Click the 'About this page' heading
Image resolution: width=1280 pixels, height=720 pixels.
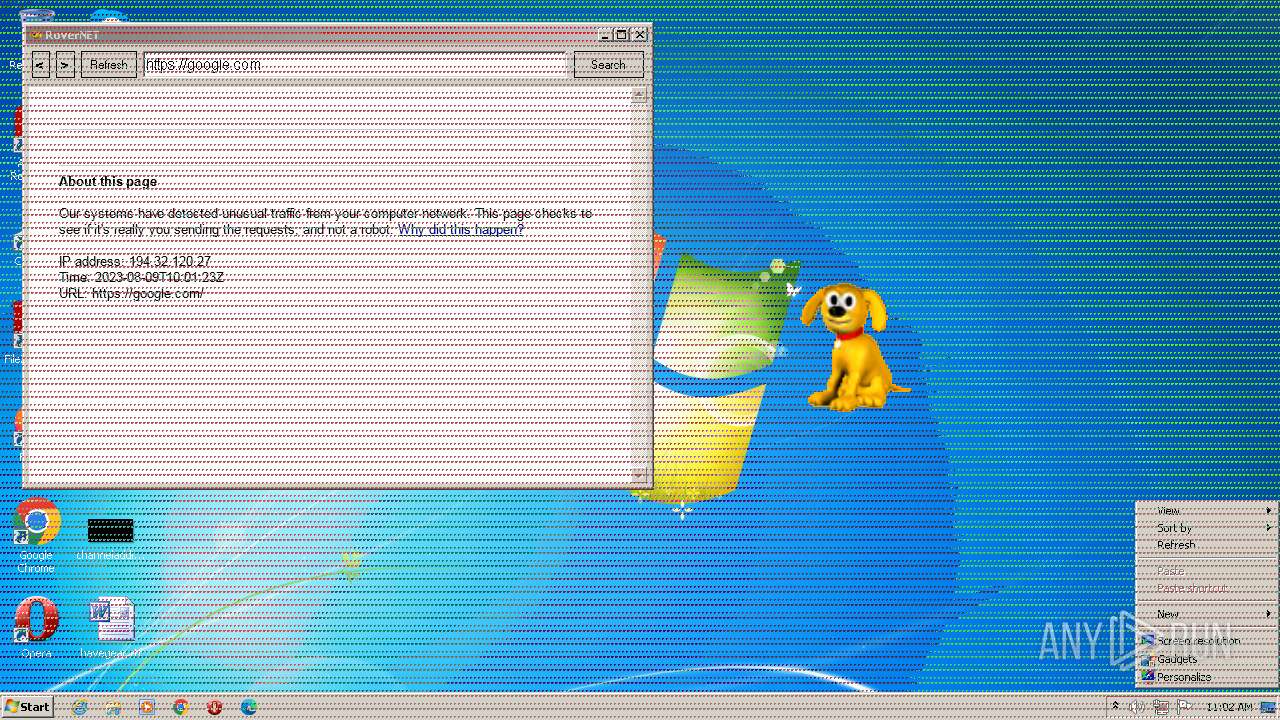tap(108, 182)
